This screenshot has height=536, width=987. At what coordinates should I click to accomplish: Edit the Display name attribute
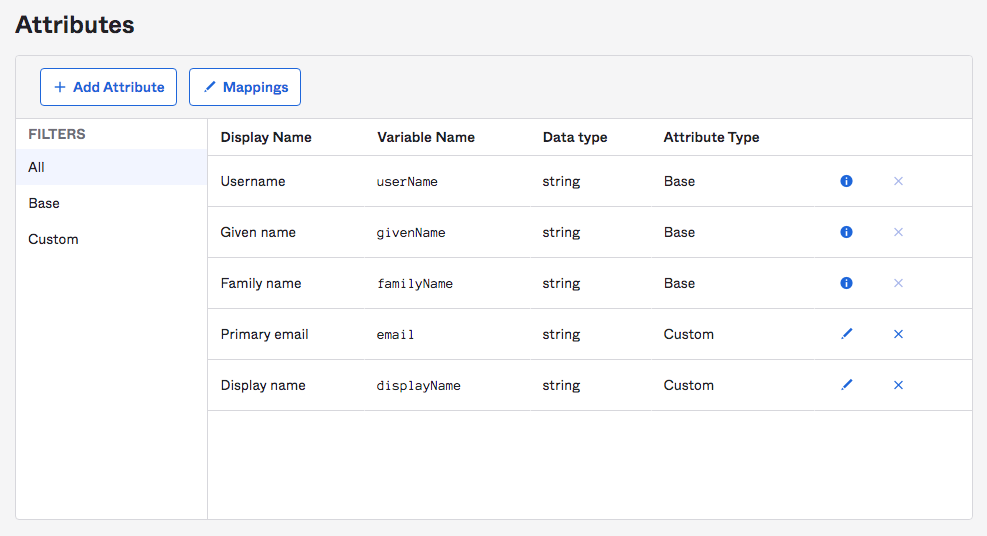[847, 385]
